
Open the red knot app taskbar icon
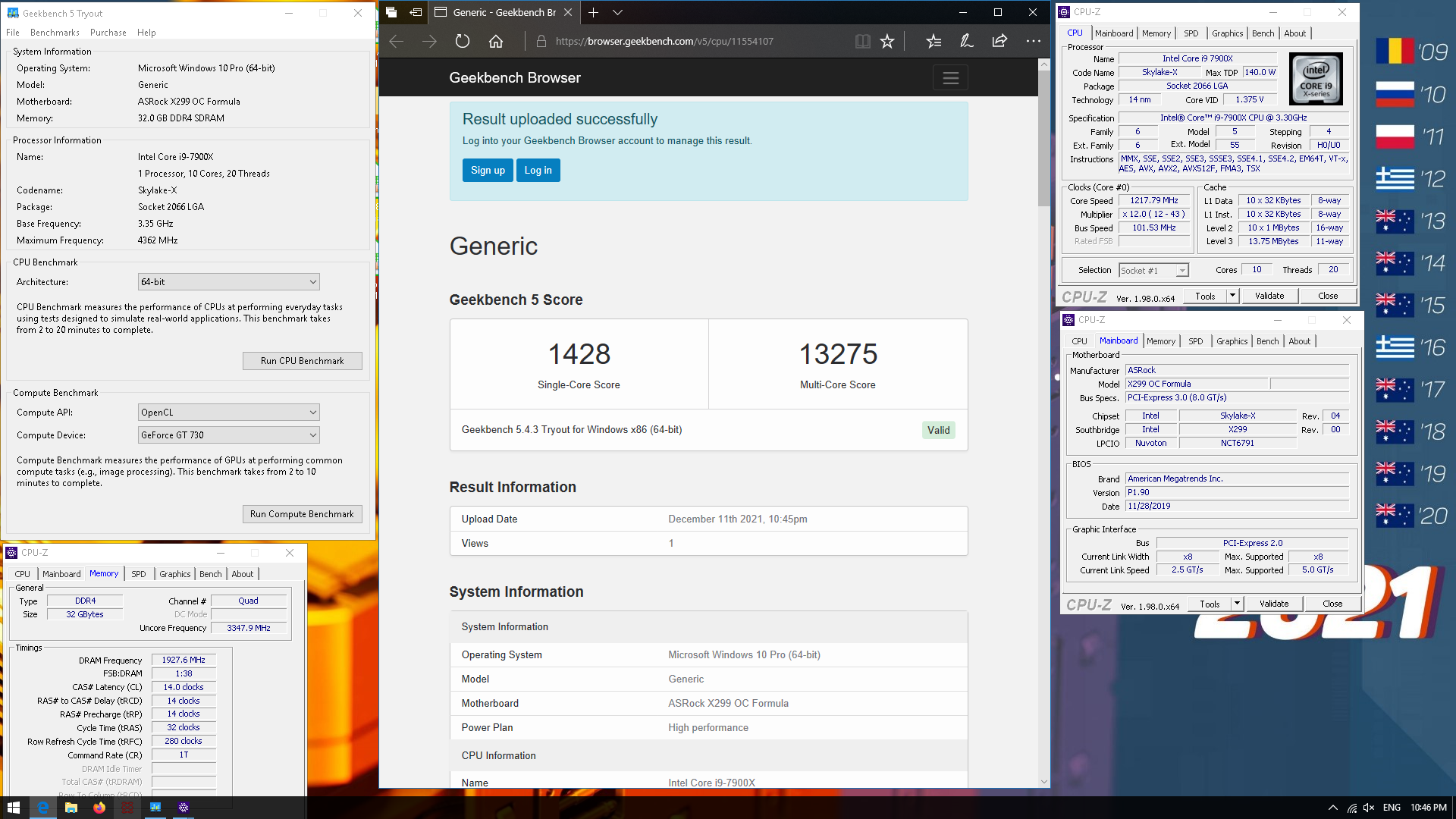tap(127, 808)
